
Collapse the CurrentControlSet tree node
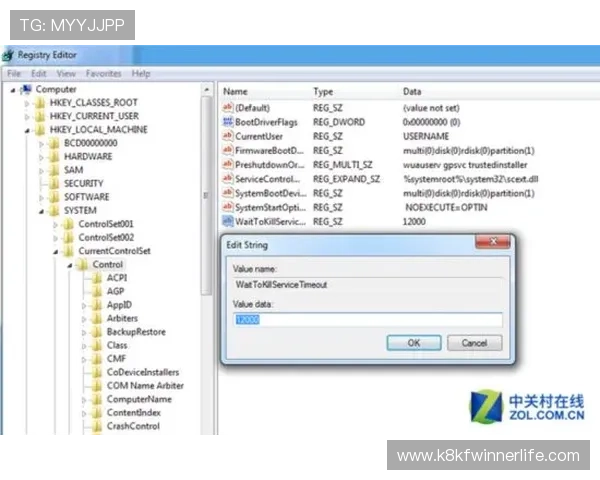56,251
